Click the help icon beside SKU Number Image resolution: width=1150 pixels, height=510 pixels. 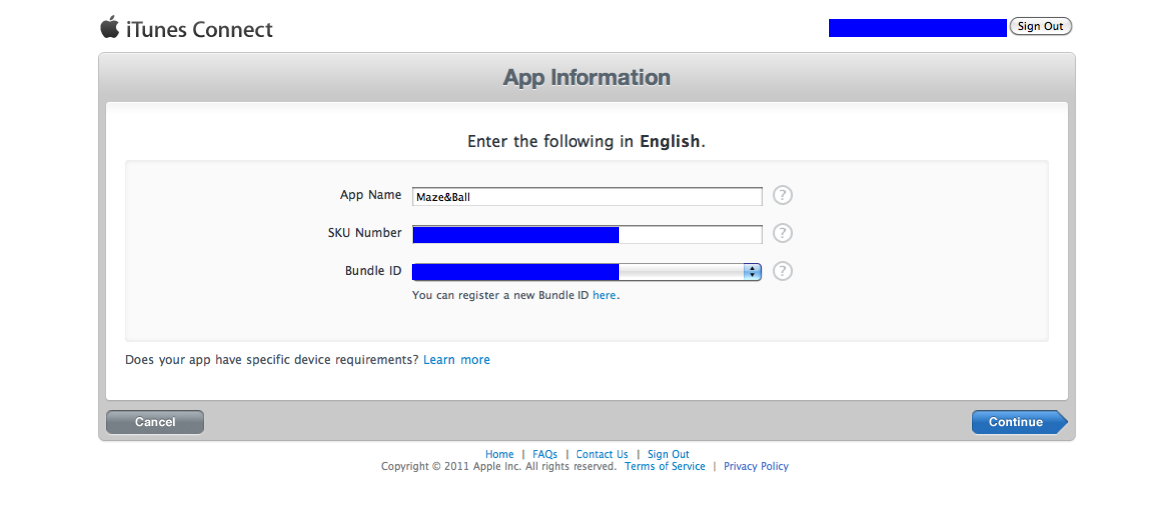click(x=783, y=233)
